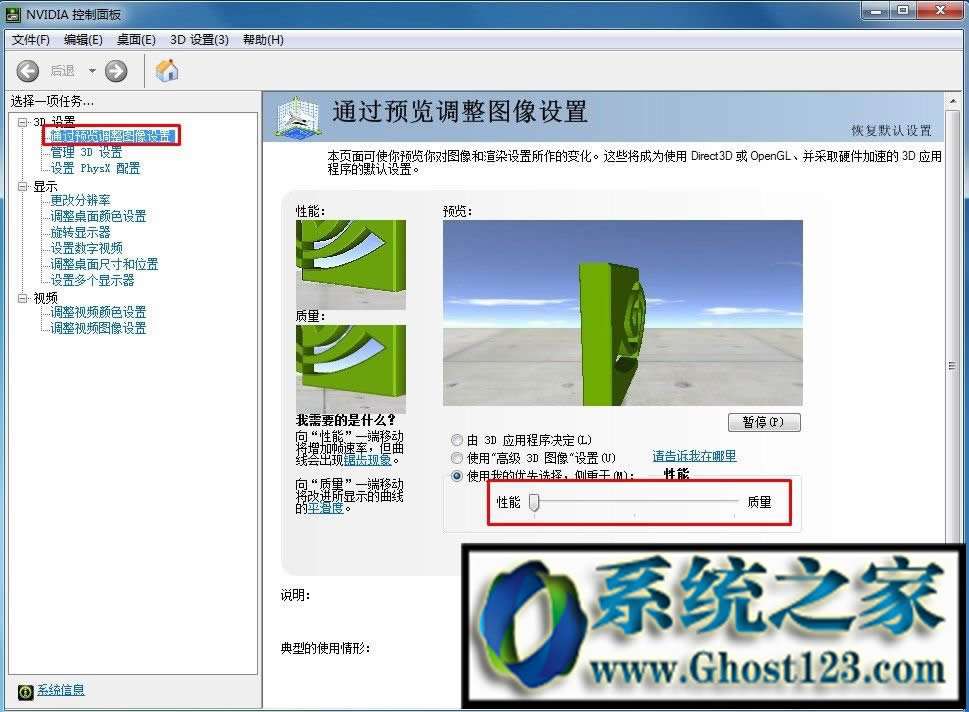Click the page header 3D cube icon
969x712 pixels.
298,117
